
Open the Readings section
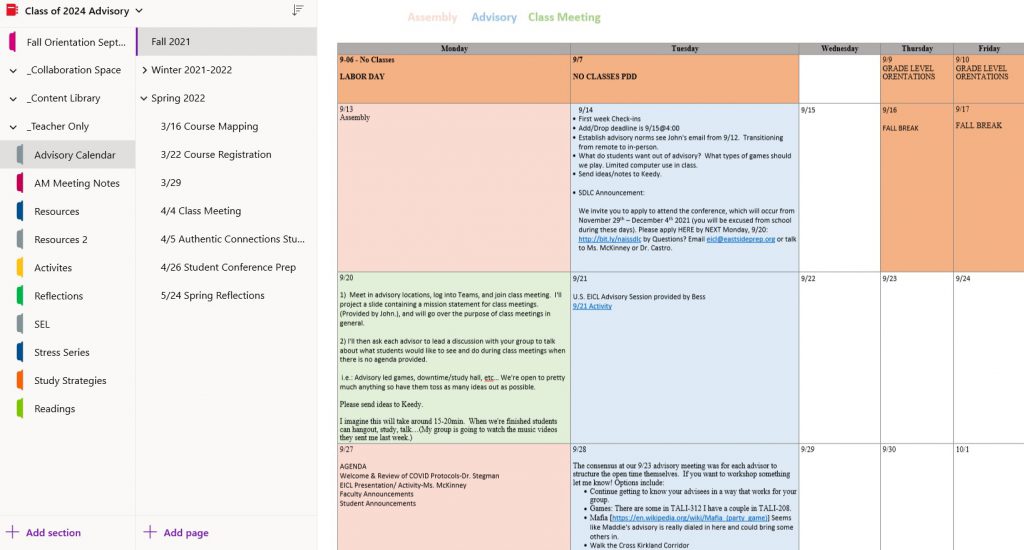tap(54, 409)
